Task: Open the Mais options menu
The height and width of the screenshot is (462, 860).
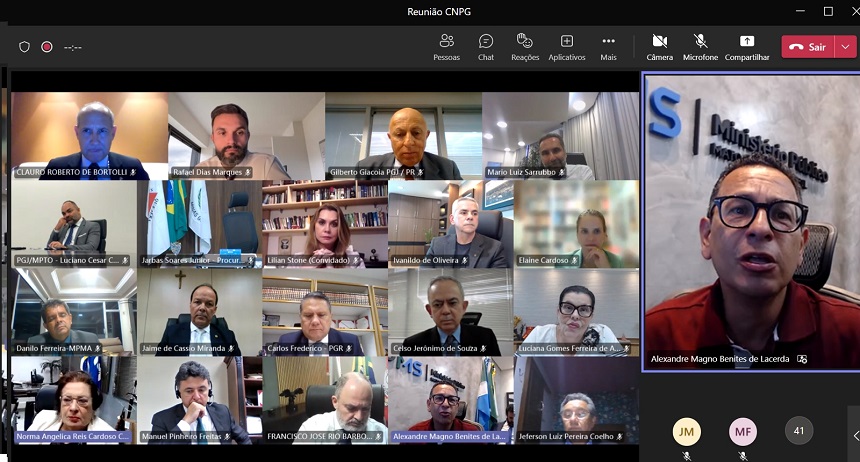Action: [x=608, y=46]
